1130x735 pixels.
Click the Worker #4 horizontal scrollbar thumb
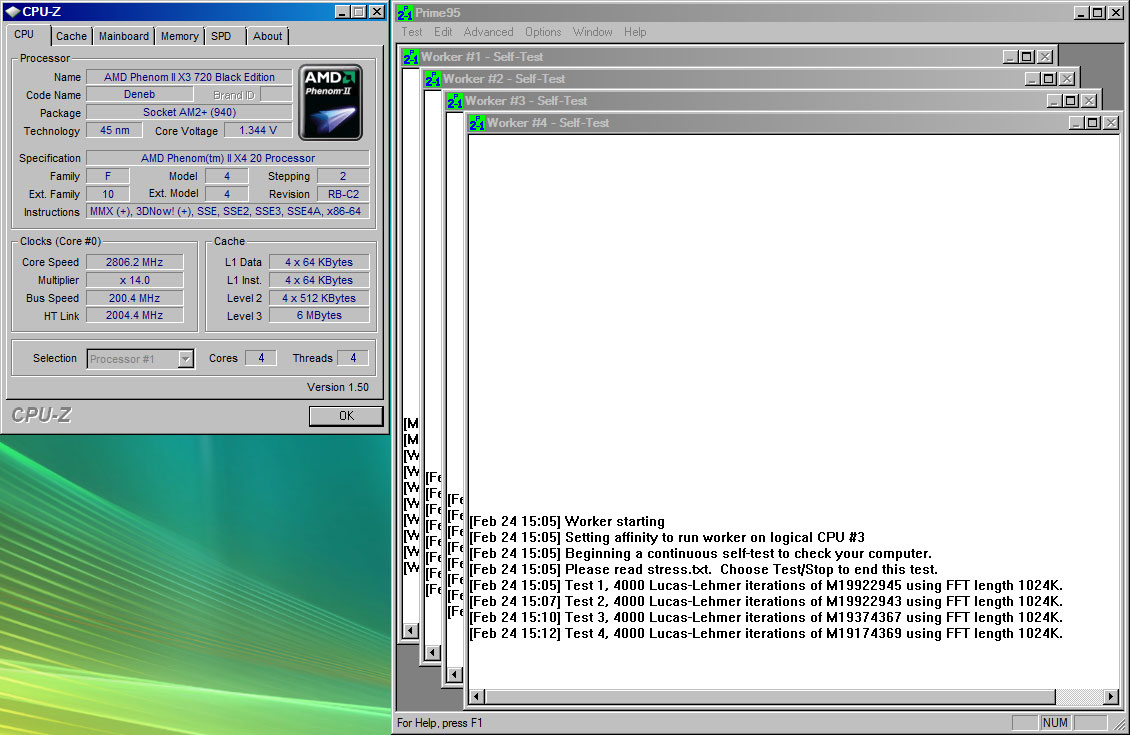pos(770,697)
